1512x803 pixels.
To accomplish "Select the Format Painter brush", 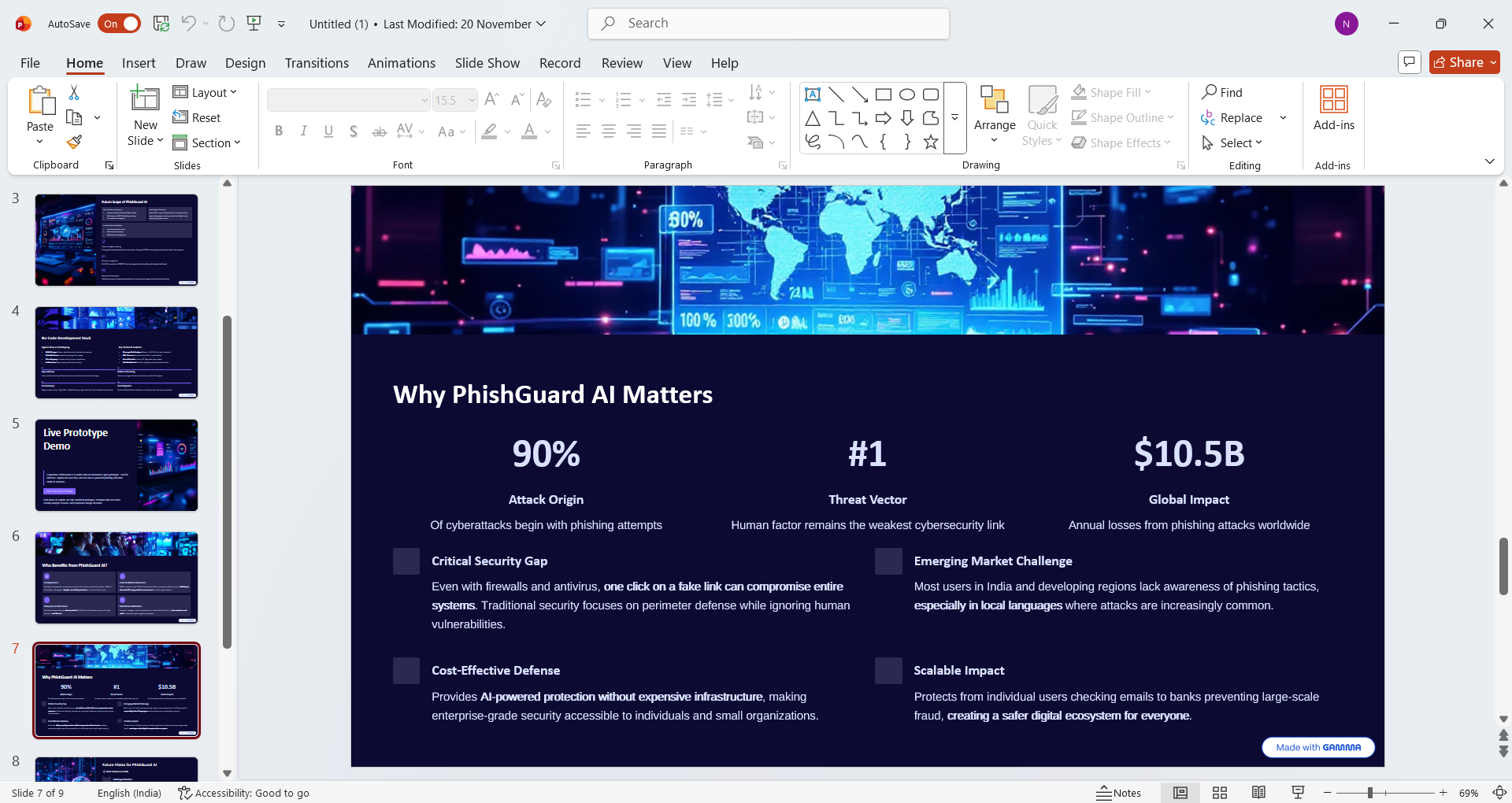I will pos(74,142).
